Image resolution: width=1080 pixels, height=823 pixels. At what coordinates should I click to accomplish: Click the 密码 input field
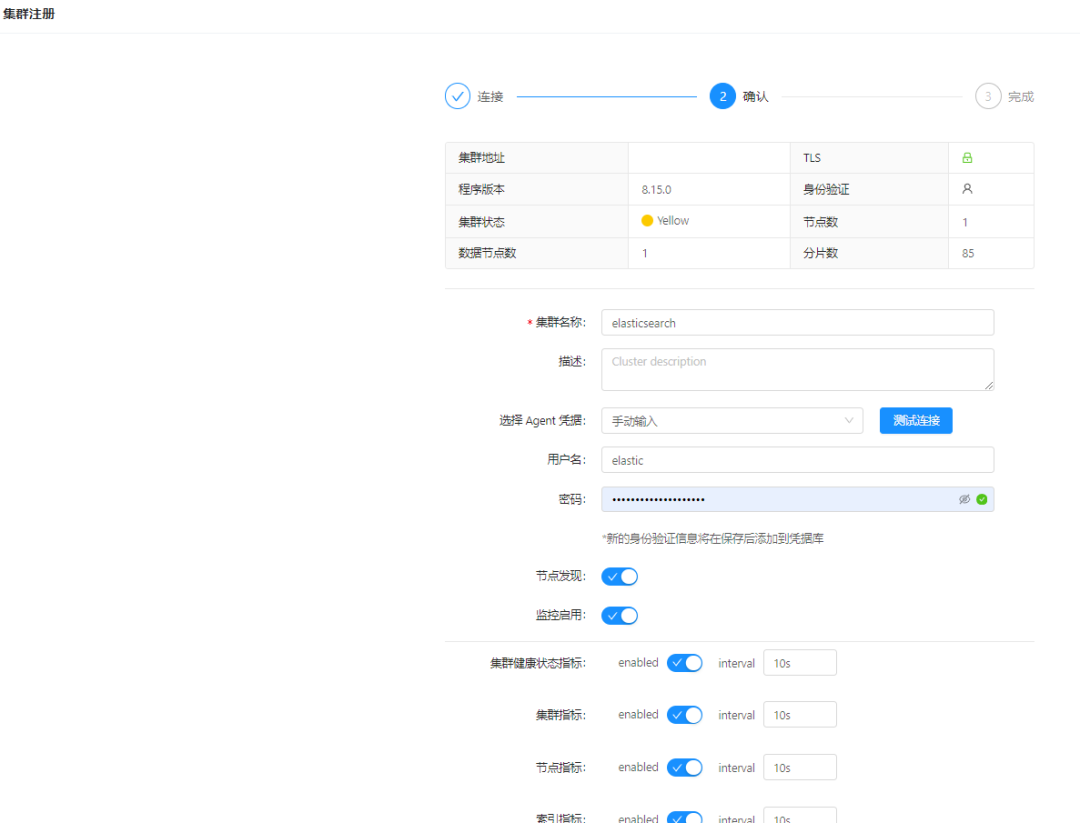tap(798, 499)
